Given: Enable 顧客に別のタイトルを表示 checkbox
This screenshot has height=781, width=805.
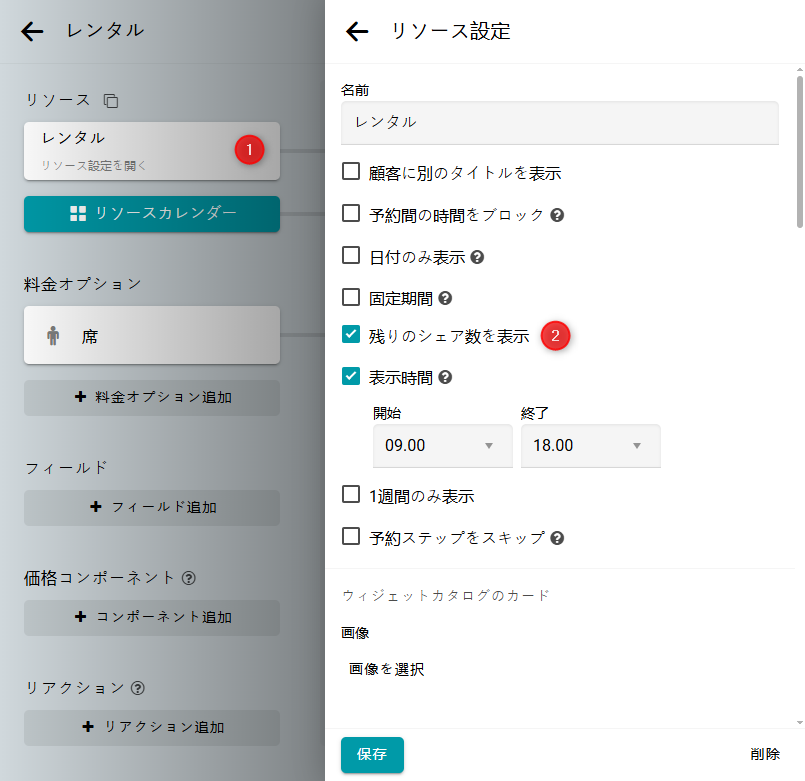Looking at the screenshot, I should [x=351, y=172].
